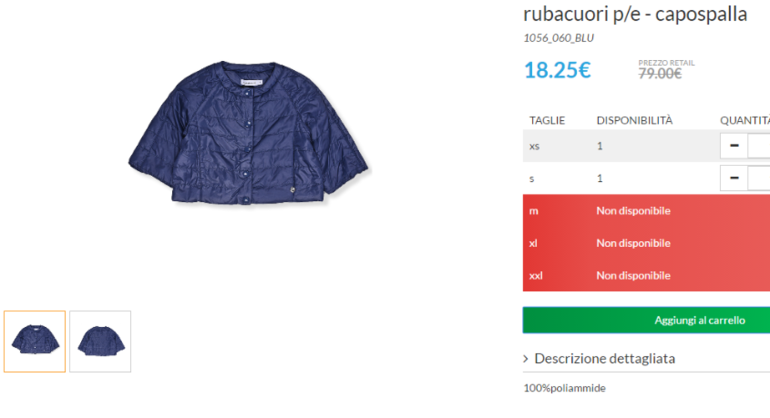This screenshot has height=418, width=770.
Task: Expand the Descrizione dettagliata chevron
Action: [x=526, y=359]
